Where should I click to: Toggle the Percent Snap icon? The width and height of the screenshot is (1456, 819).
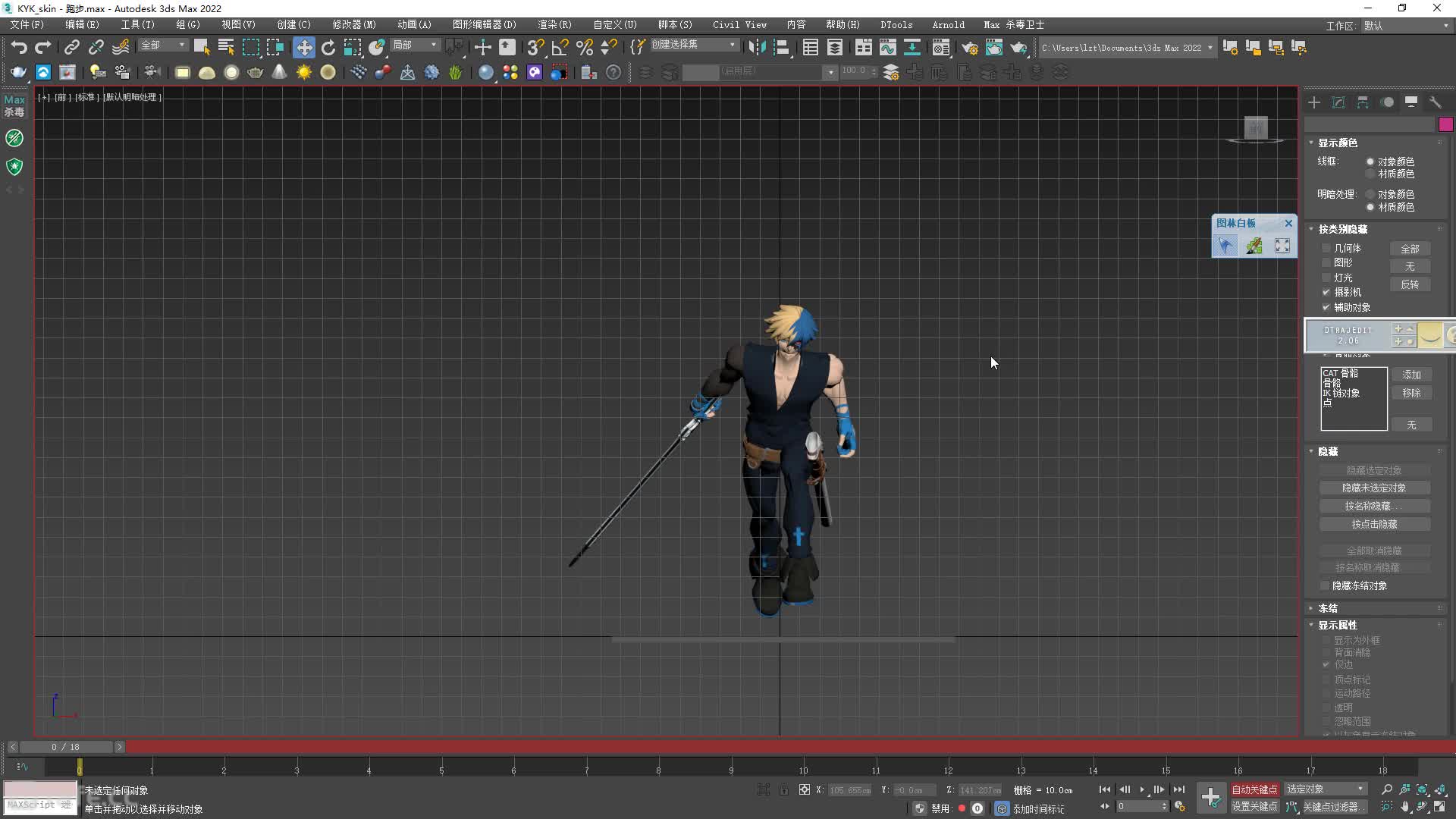(584, 47)
